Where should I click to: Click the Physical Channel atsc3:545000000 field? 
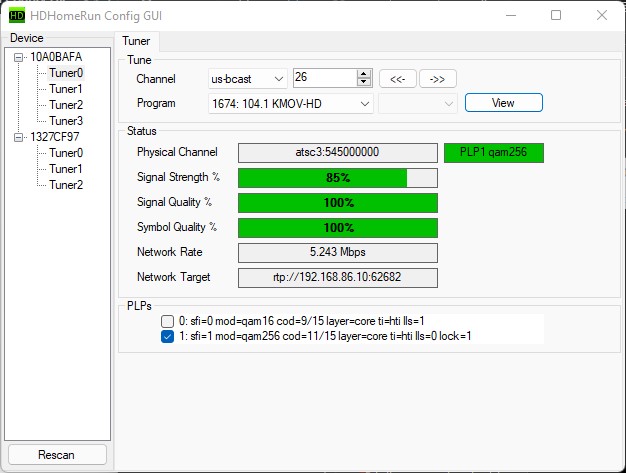338,153
